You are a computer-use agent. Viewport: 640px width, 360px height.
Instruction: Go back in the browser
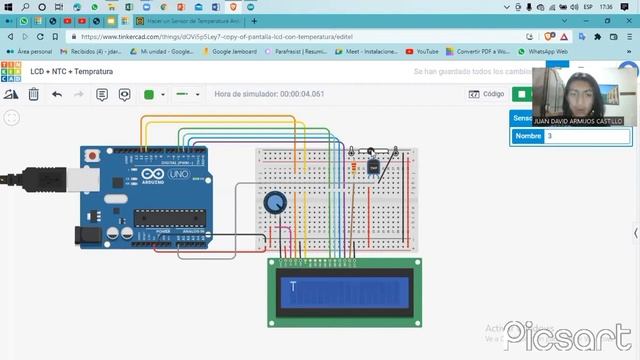pos(11,37)
